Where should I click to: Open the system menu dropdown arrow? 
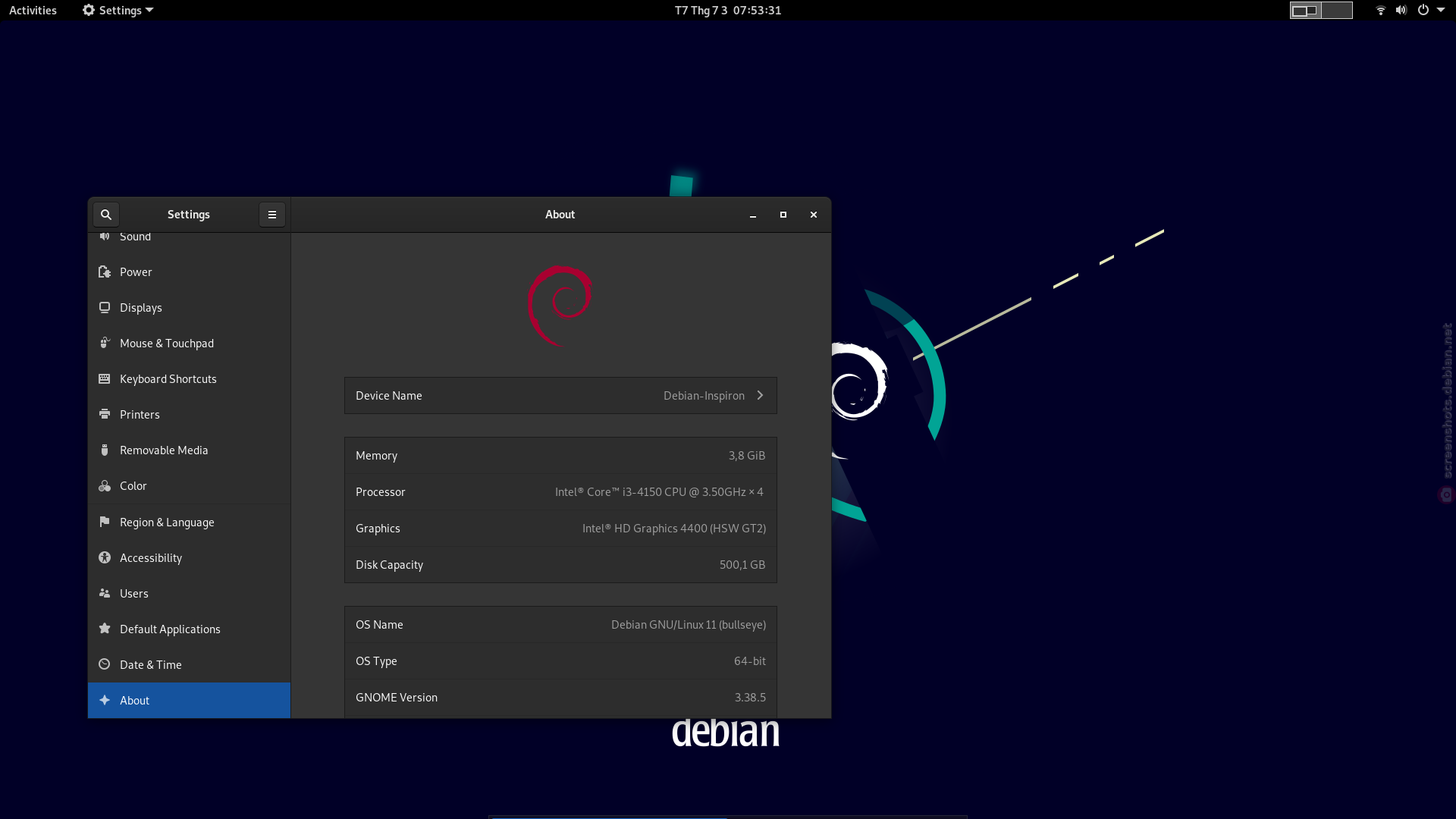[x=1441, y=11]
